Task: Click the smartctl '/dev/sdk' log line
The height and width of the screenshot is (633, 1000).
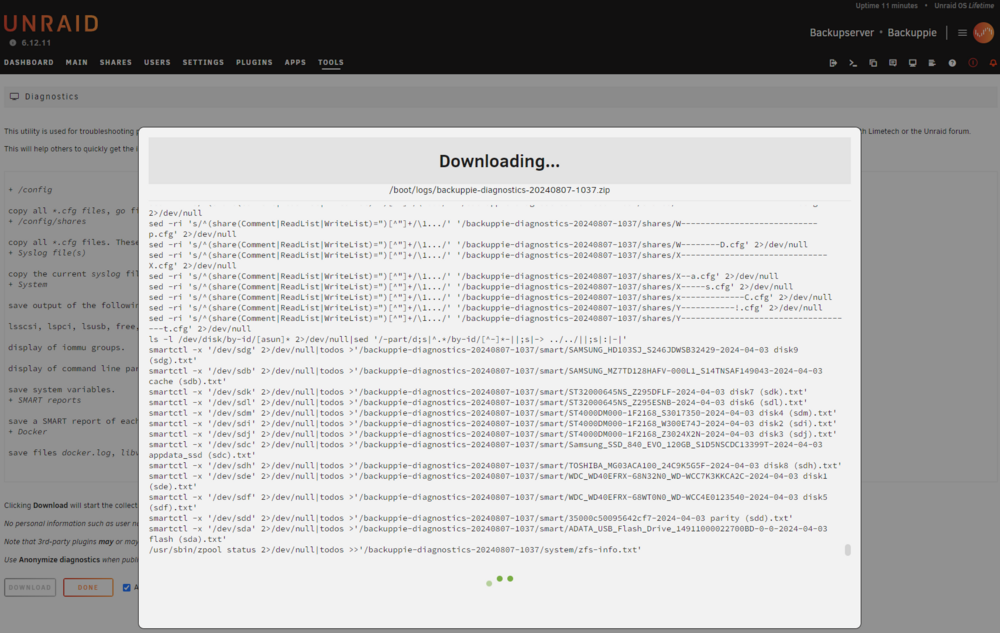Action: (478, 392)
